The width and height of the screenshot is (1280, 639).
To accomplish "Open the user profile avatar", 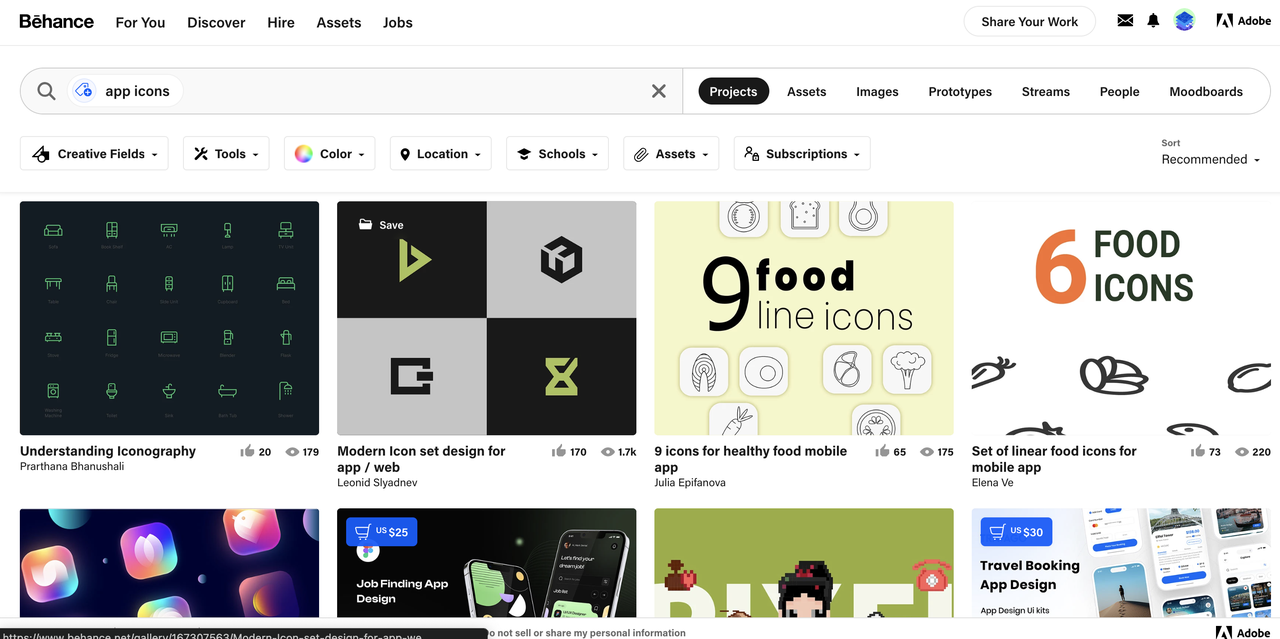I will 1184,20.
